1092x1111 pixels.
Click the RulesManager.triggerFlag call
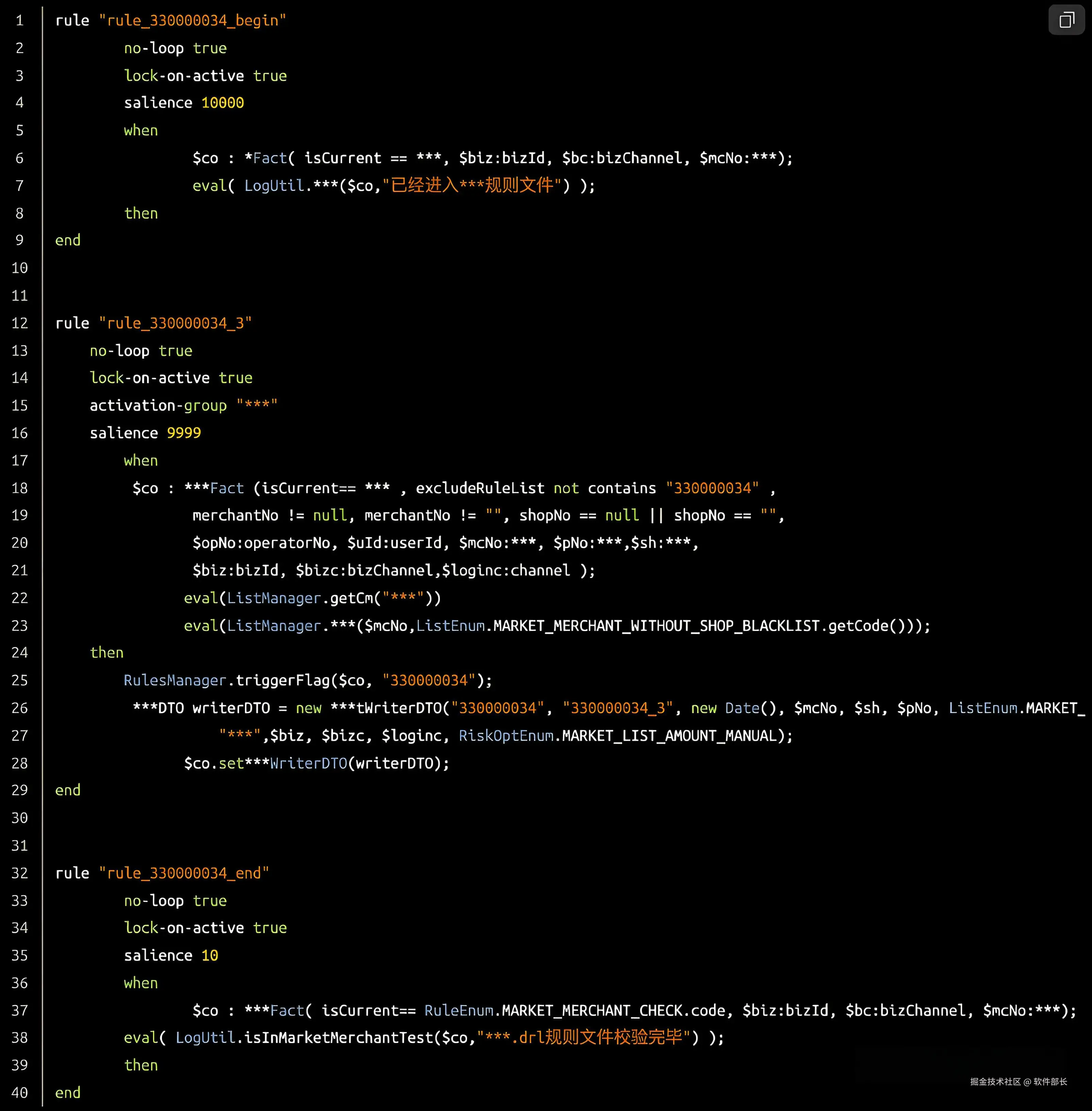227,680
